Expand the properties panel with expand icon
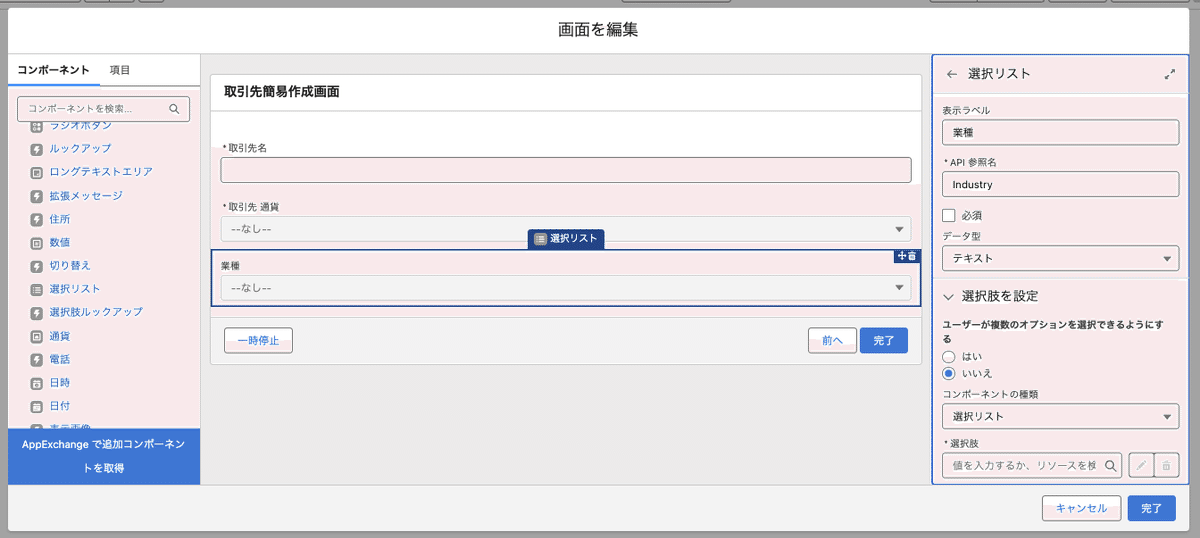 point(1170,74)
